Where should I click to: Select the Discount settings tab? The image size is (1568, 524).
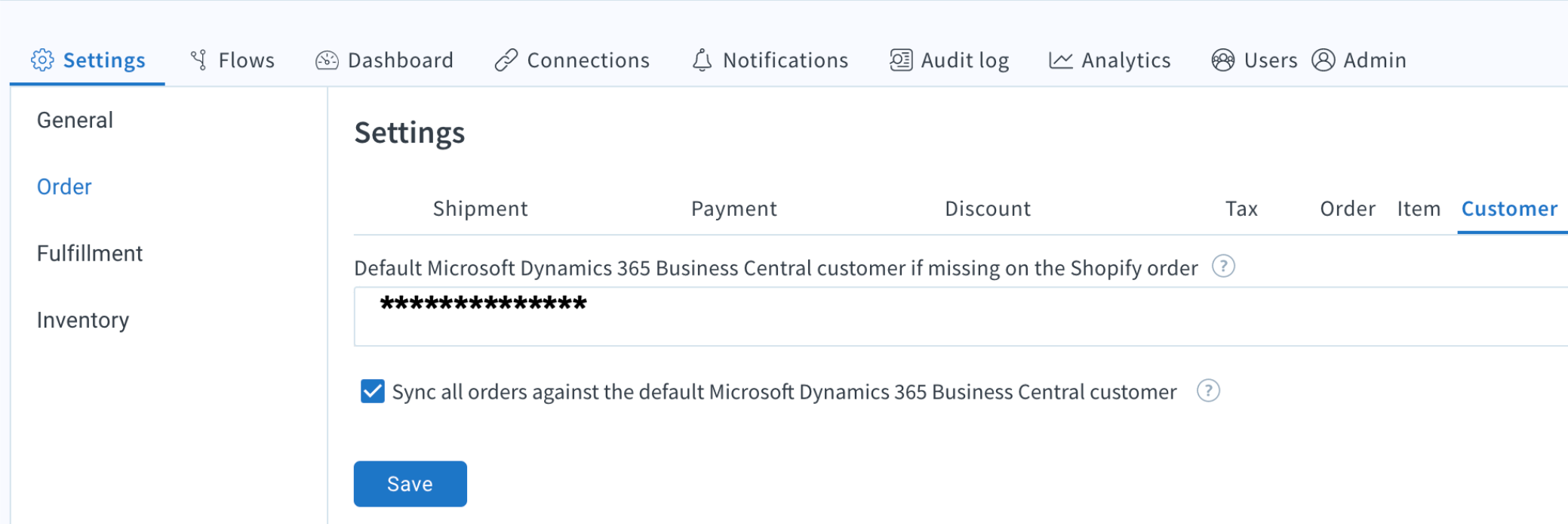pyautogui.click(x=988, y=208)
